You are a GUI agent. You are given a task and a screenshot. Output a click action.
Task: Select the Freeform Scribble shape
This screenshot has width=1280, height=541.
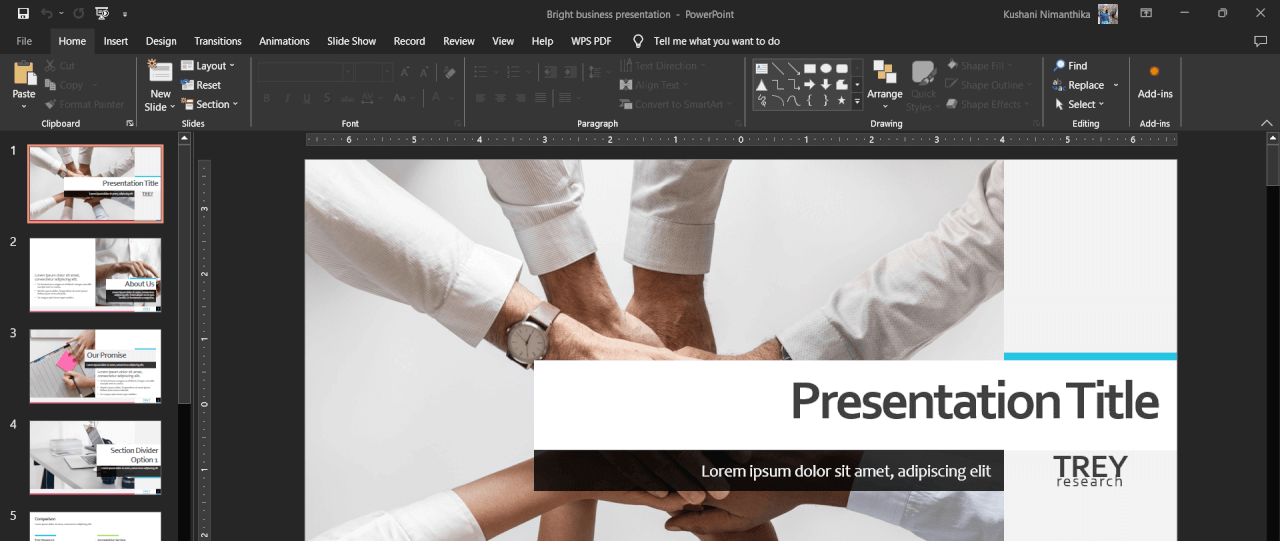pos(762,100)
